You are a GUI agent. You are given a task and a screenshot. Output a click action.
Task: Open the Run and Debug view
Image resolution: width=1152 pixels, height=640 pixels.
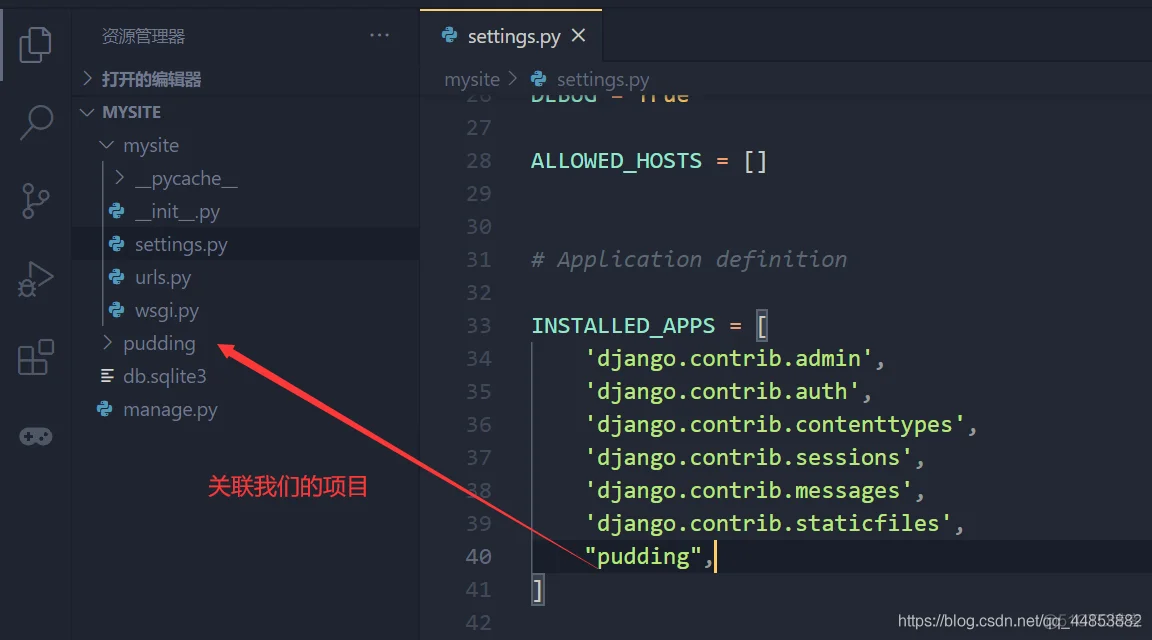(35, 279)
